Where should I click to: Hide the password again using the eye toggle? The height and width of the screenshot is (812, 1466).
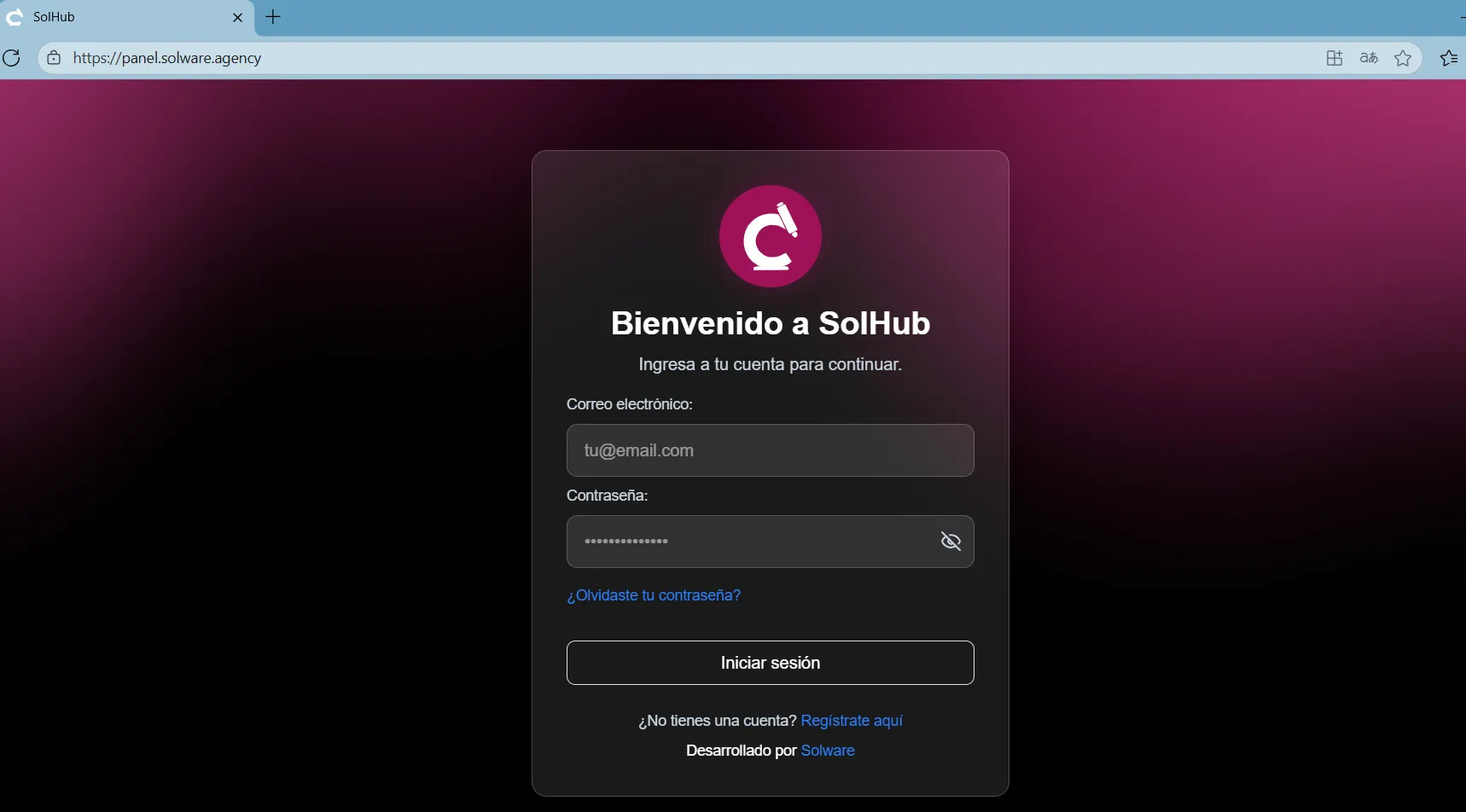coord(951,541)
